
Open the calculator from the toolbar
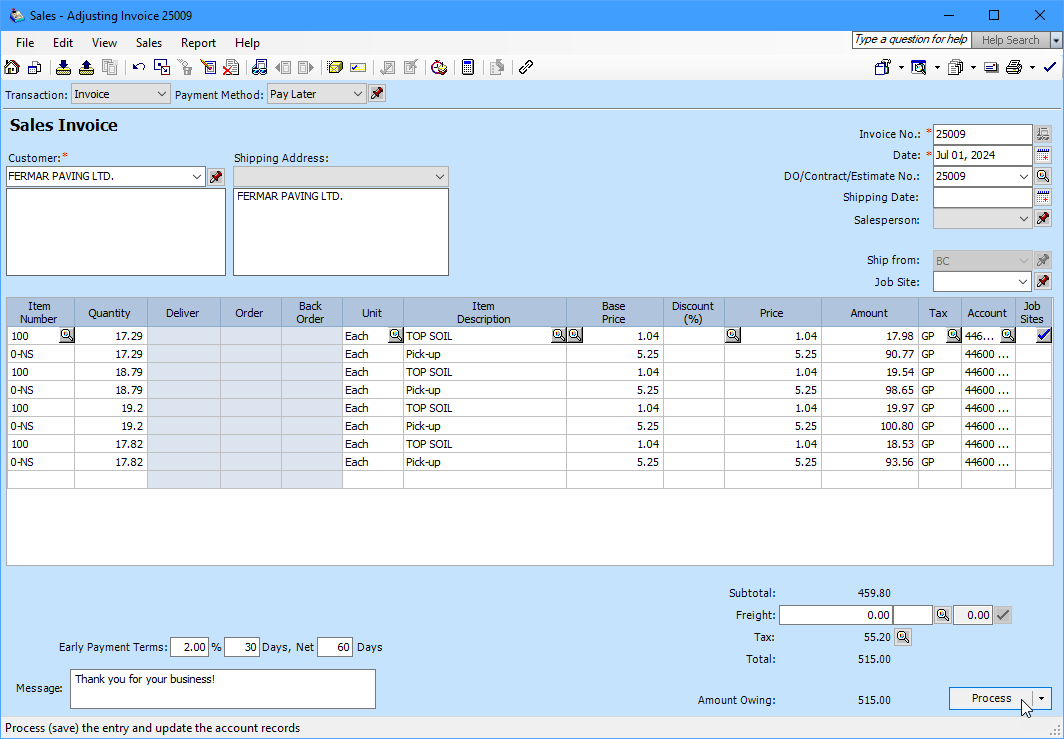467,68
